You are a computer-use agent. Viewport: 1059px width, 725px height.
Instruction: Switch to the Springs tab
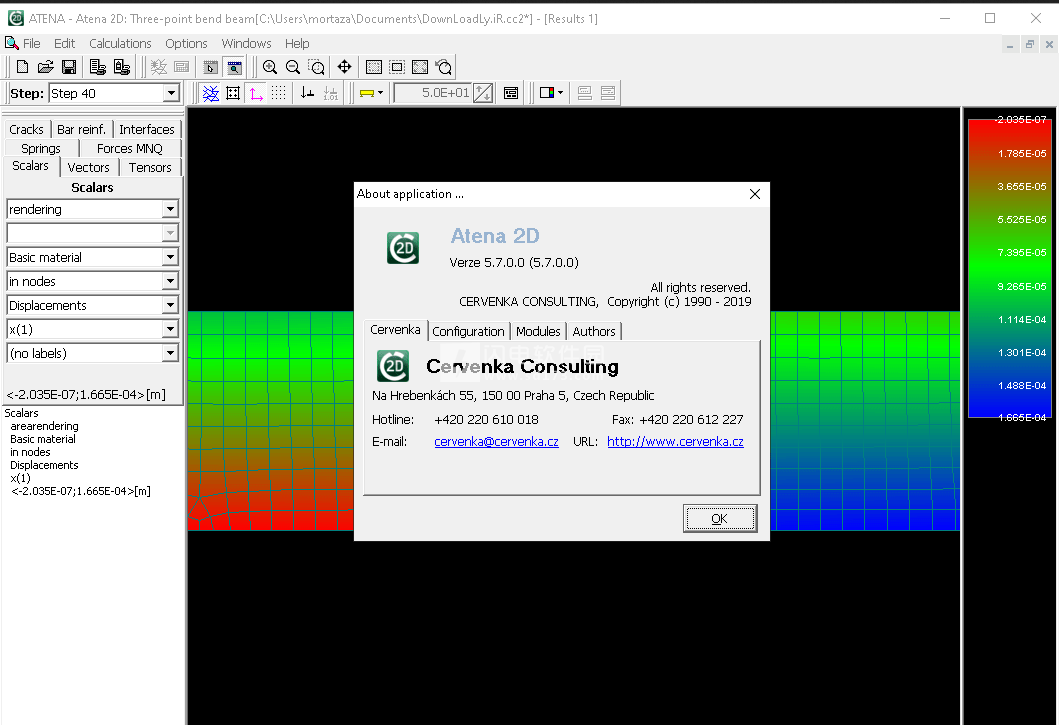41,149
